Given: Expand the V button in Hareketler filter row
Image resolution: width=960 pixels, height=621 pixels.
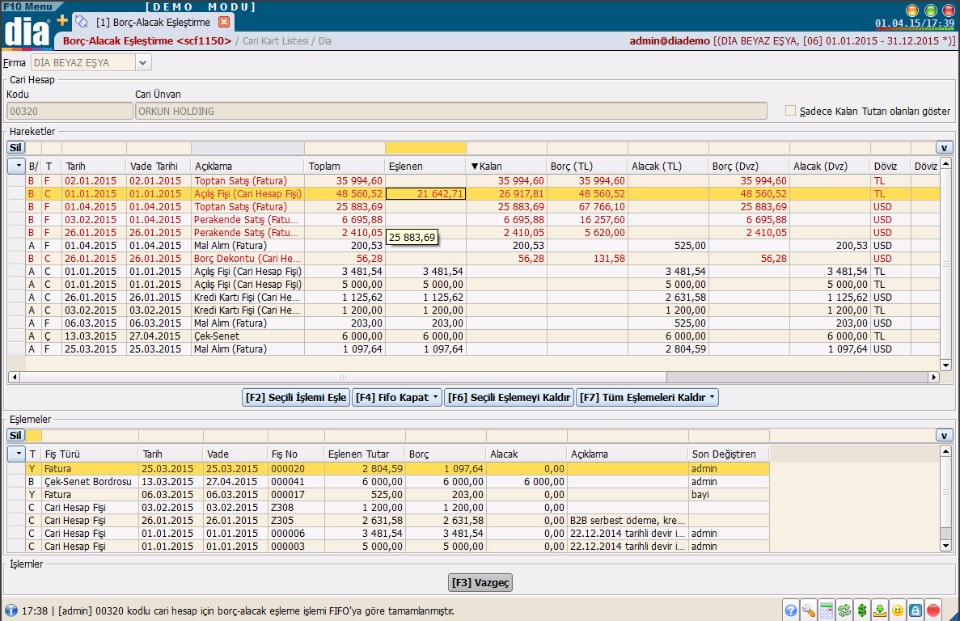Looking at the screenshot, I should (x=943, y=148).
